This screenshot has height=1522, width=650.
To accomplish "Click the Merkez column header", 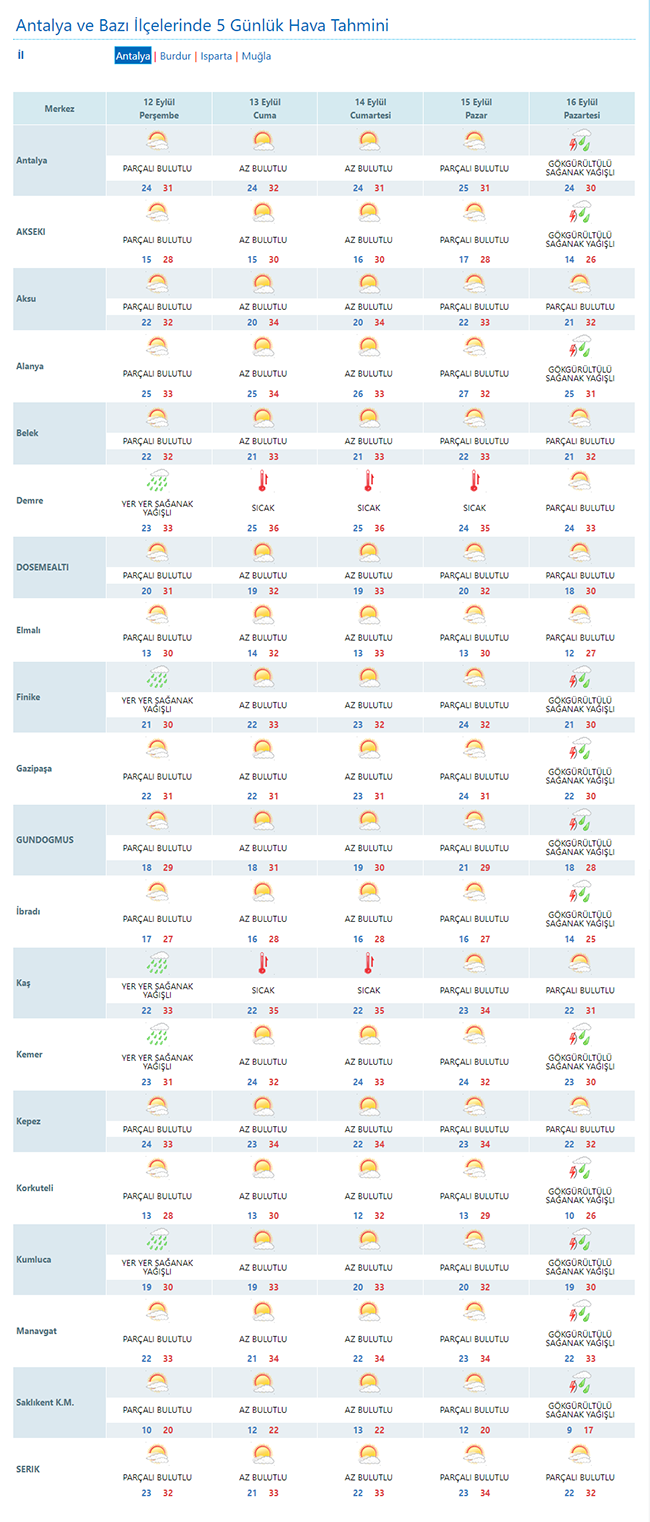I will [x=59, y=109].
